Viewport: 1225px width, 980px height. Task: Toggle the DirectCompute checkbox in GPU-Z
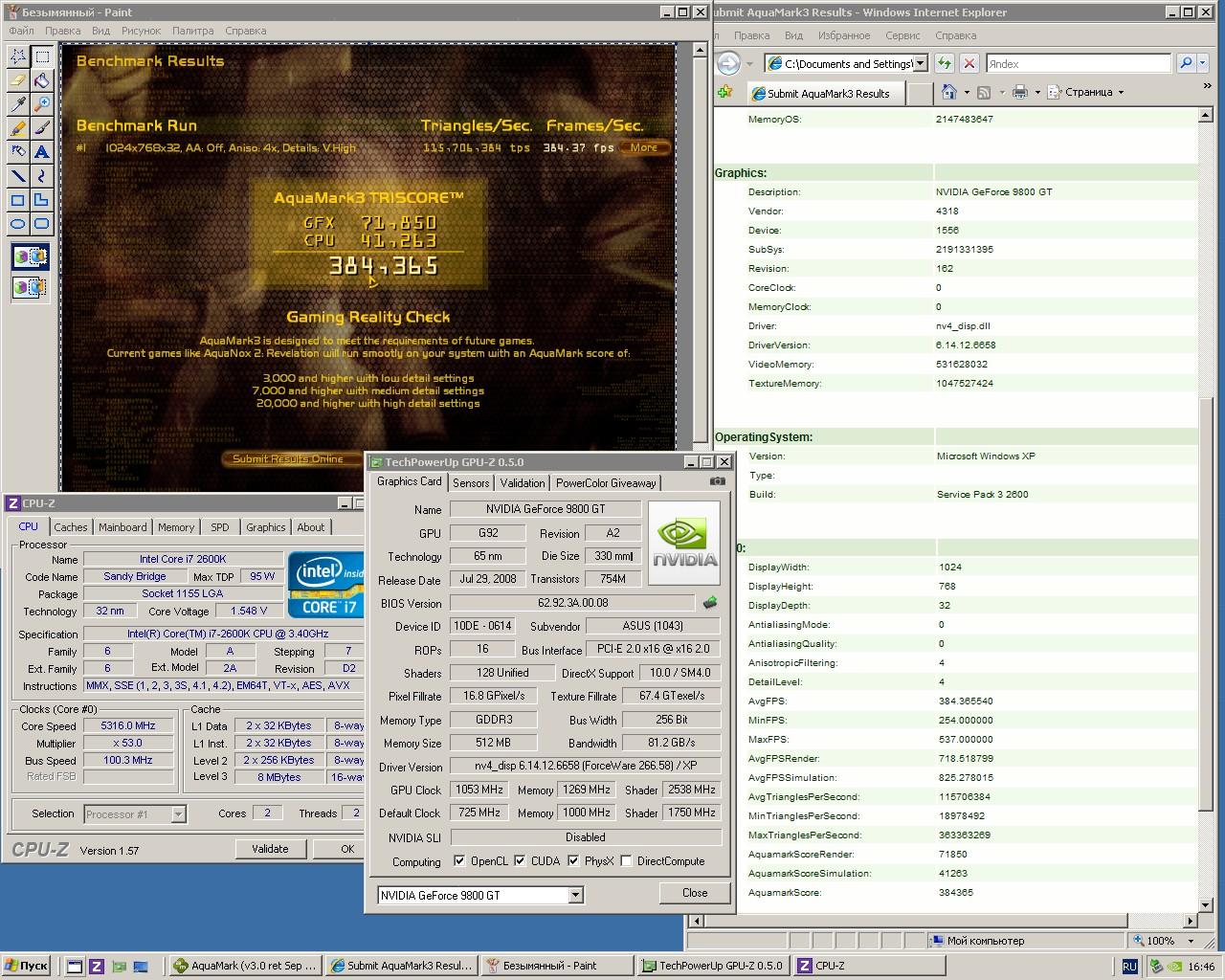[626, 861]
